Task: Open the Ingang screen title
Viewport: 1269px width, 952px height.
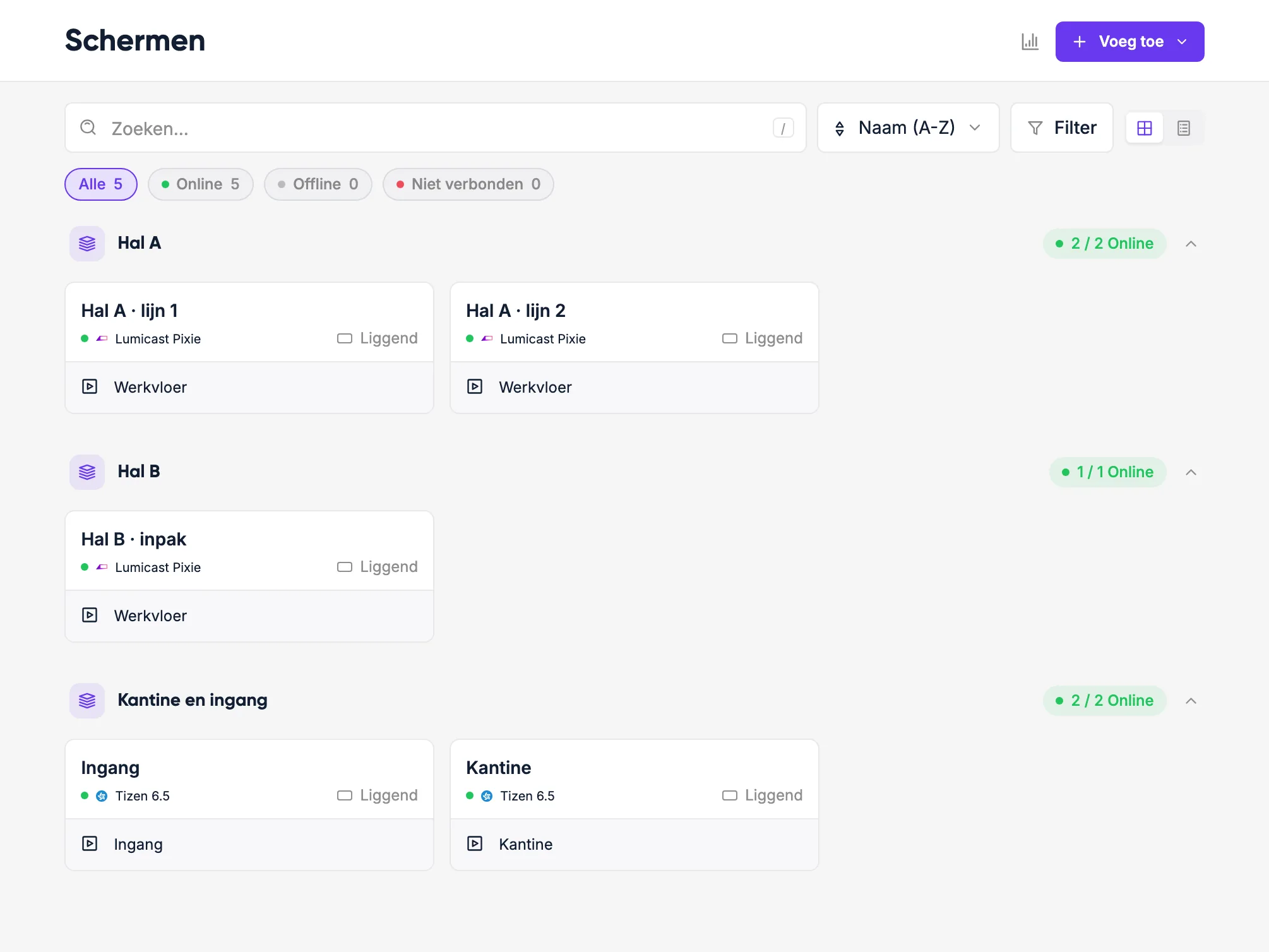Action: tap(110, 768)
